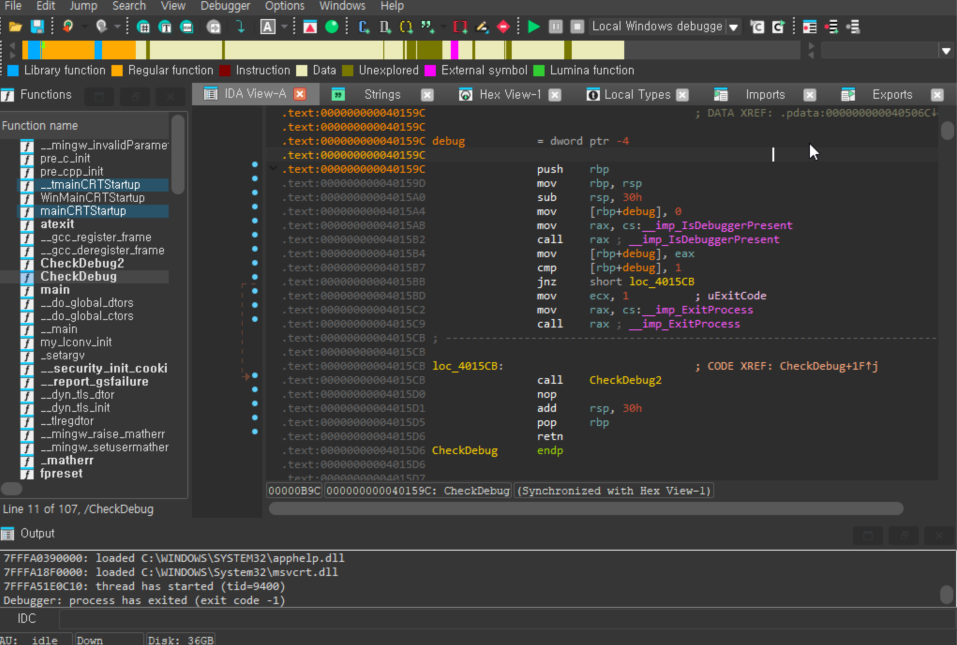Screen dimensions: 957x645
Task: Open the first teal view-window toolbar icon
Action: (x=143, y=27)
